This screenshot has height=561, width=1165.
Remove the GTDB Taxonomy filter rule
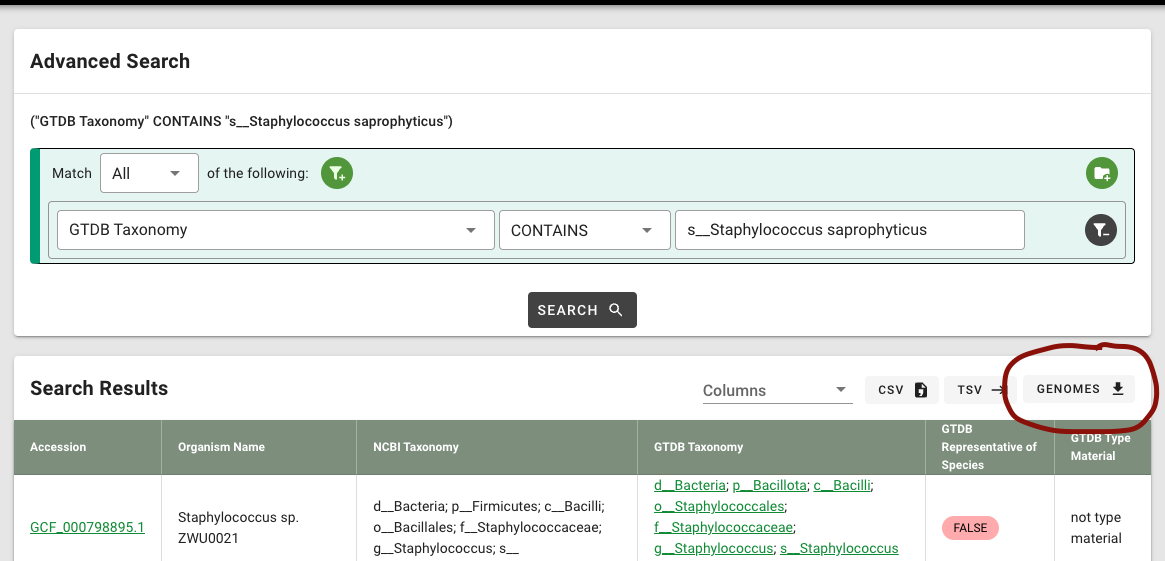[1101, 230]
